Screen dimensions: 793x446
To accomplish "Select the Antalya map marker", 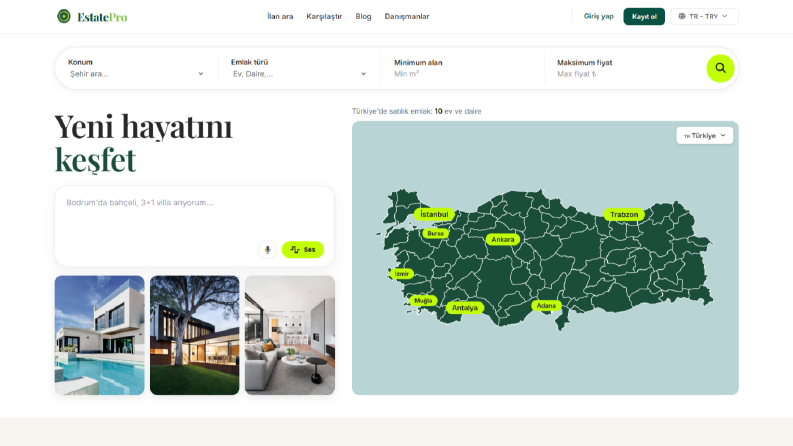I will pyautogui.click(x=465, y=308).
